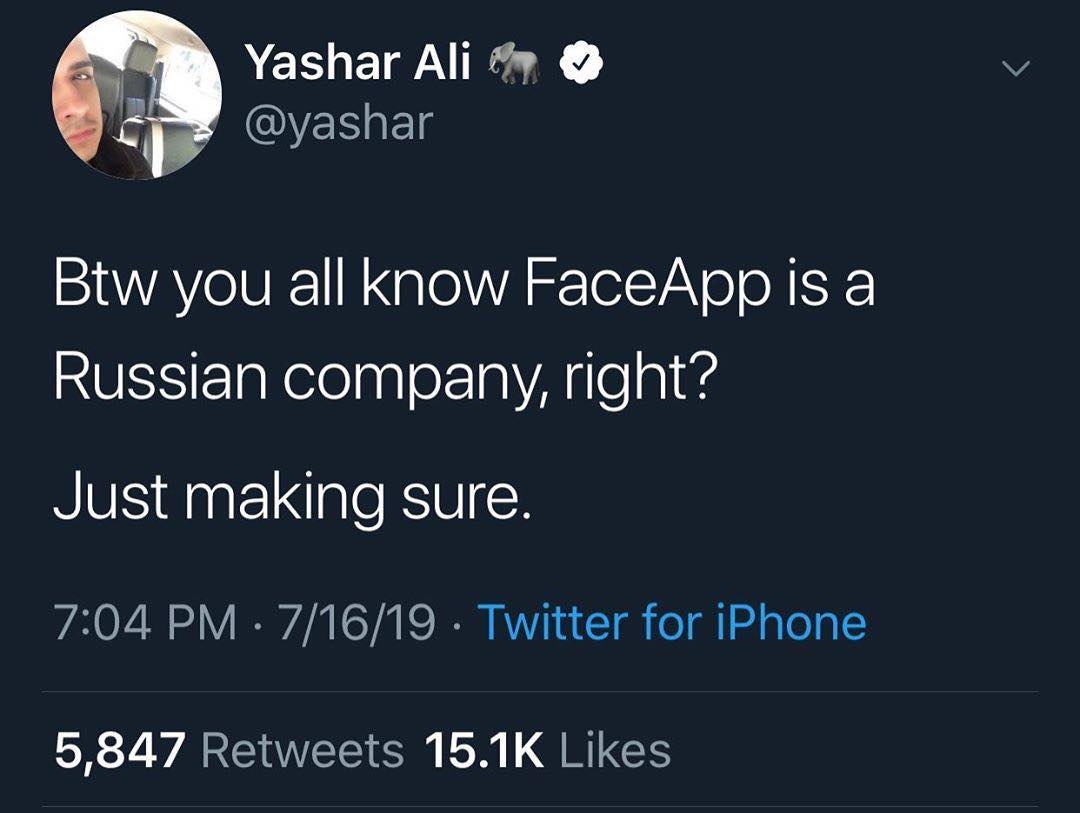Open the "Likes" label list
The width and height of the screenshot is (1080, 813).
(616, 750)
